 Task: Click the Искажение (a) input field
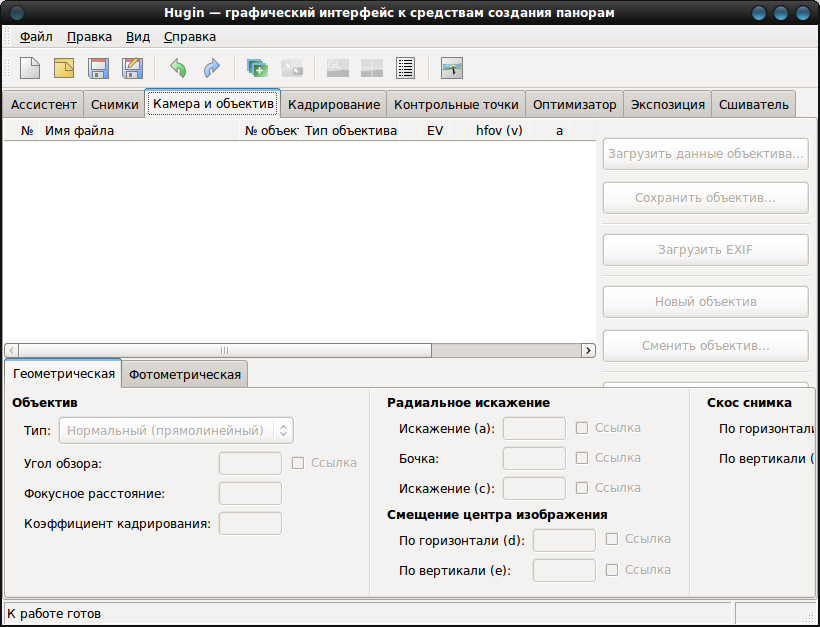coord(534,428)
